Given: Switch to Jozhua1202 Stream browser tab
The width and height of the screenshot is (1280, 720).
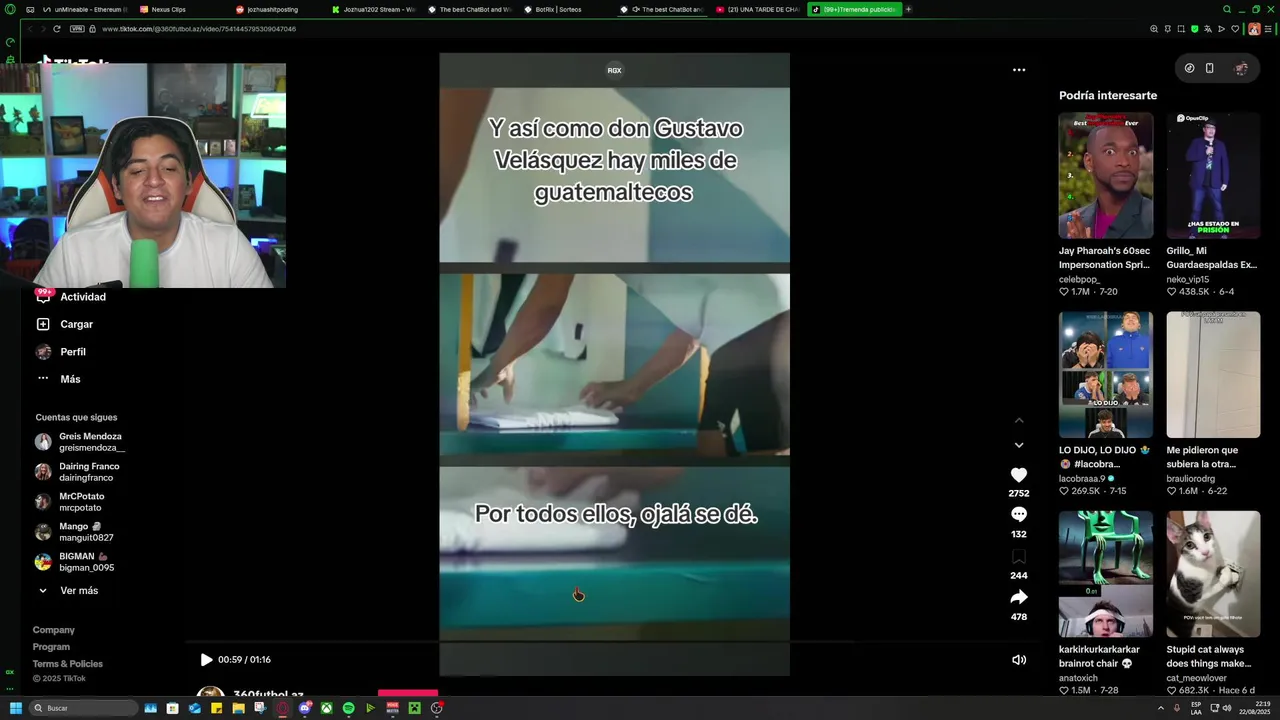Looking at the screenshot, I should (374, 9).
